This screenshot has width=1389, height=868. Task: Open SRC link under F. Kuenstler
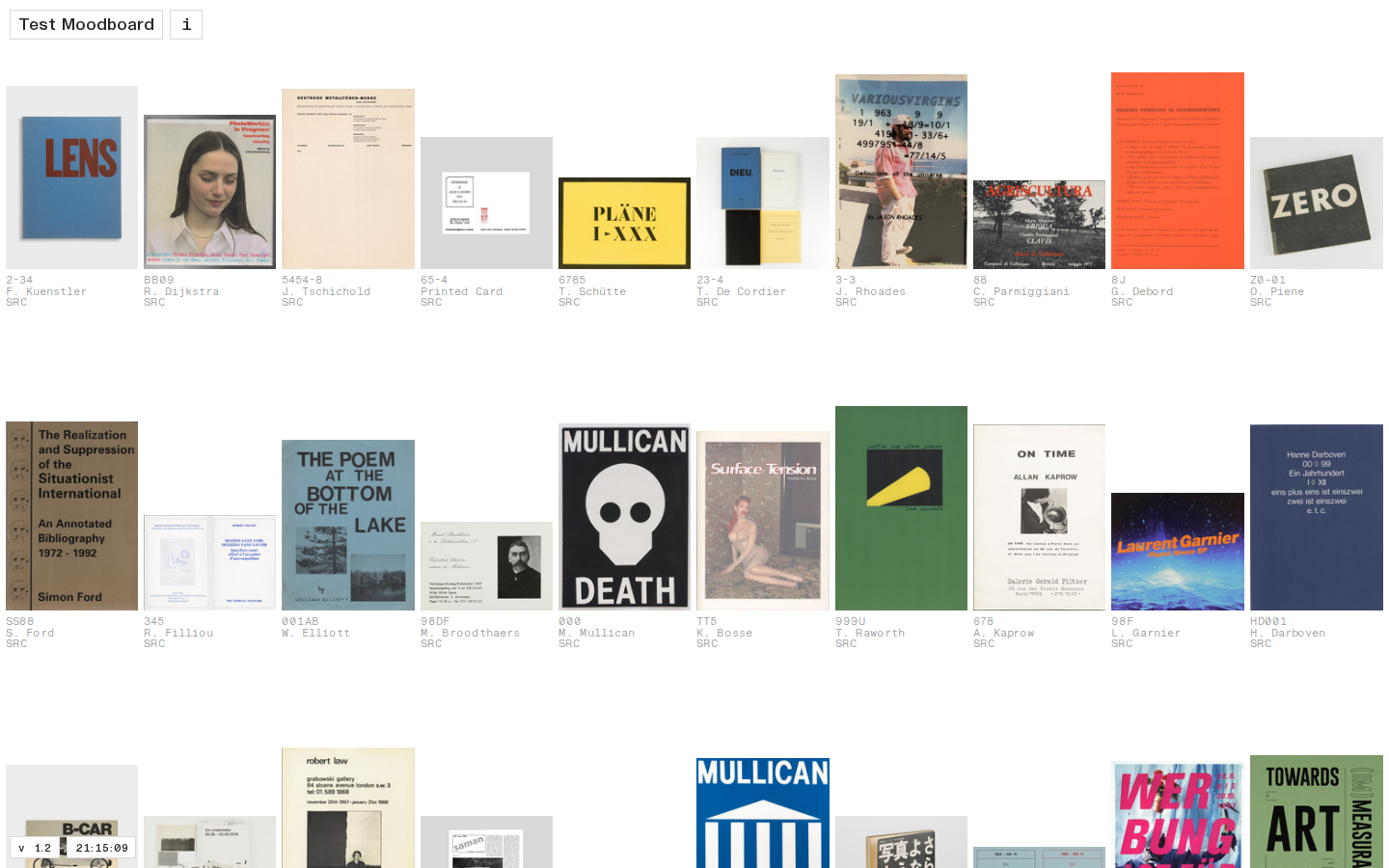click(x=16, y=303)
